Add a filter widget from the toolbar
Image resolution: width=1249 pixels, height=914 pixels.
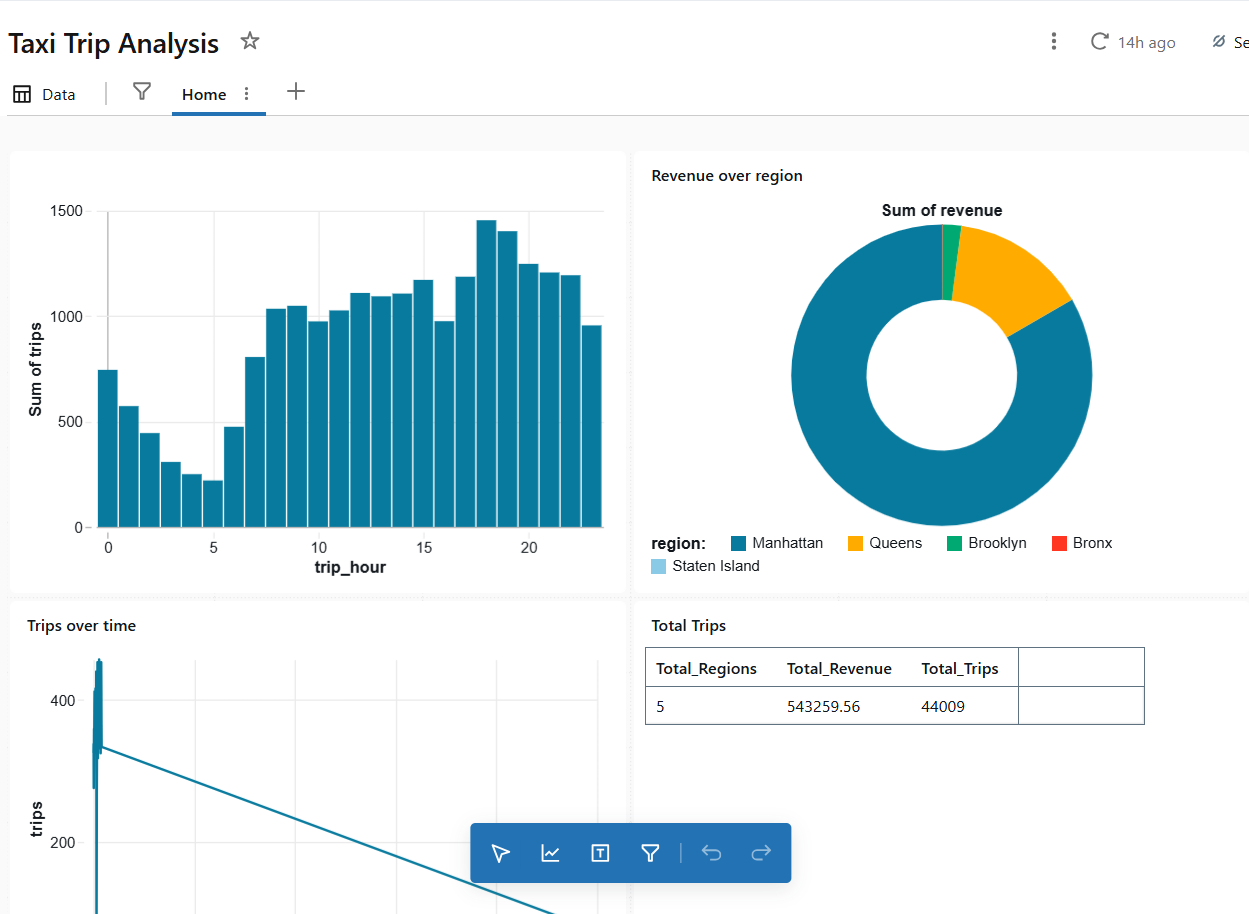[649, 853]
